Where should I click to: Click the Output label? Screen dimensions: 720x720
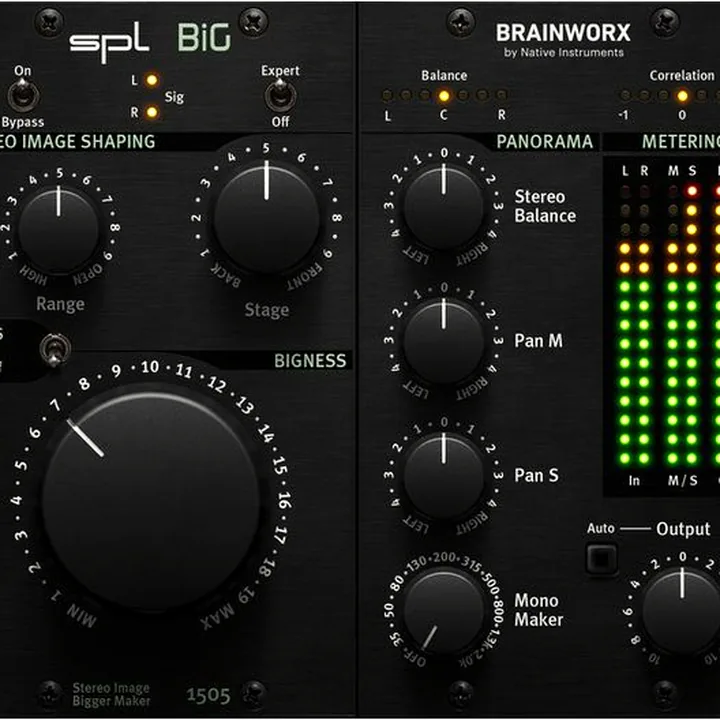pos(683,529)
